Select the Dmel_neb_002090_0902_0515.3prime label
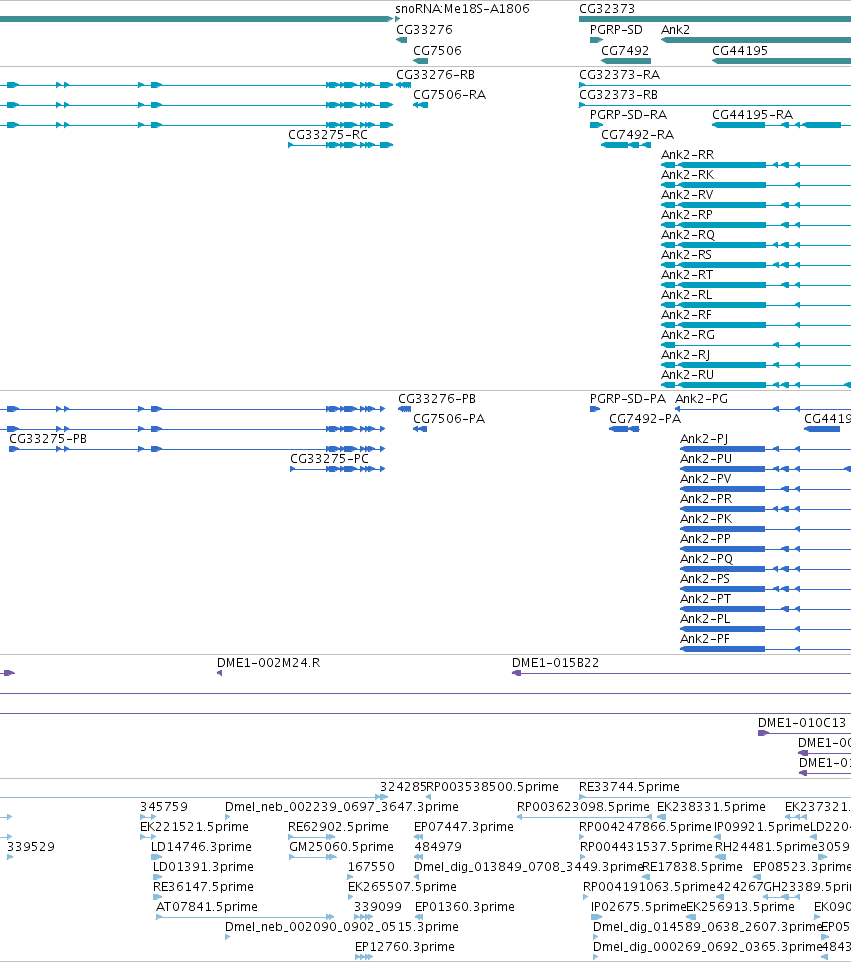 [x=342, y=927]
